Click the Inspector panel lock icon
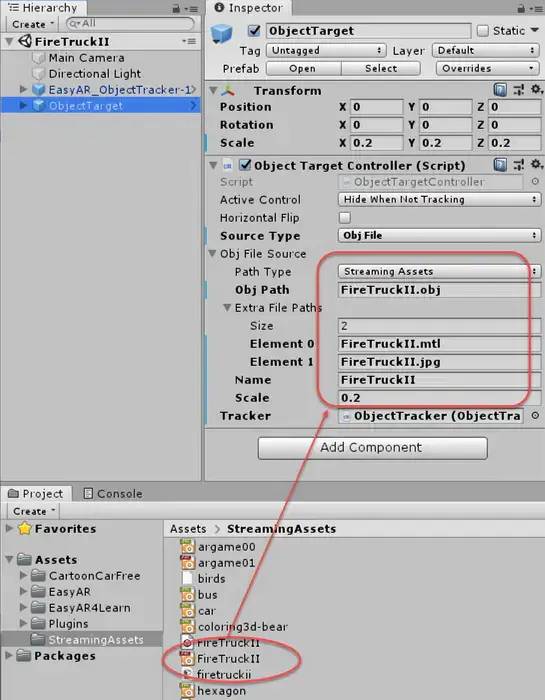The image size is (545, 700). point(521,8)
